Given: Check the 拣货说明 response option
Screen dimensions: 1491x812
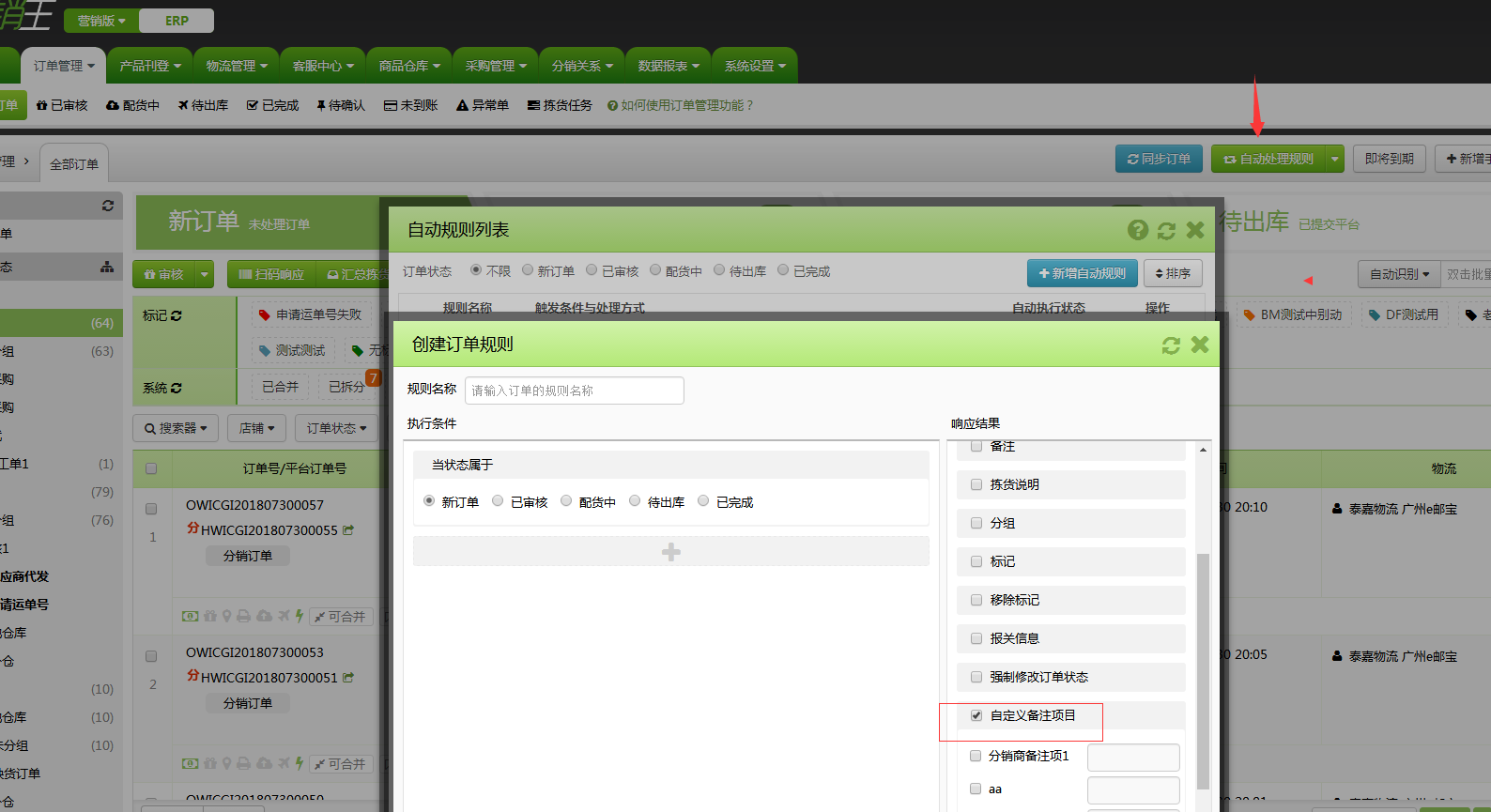Looking at the screenshot, I should click(976, 484).
